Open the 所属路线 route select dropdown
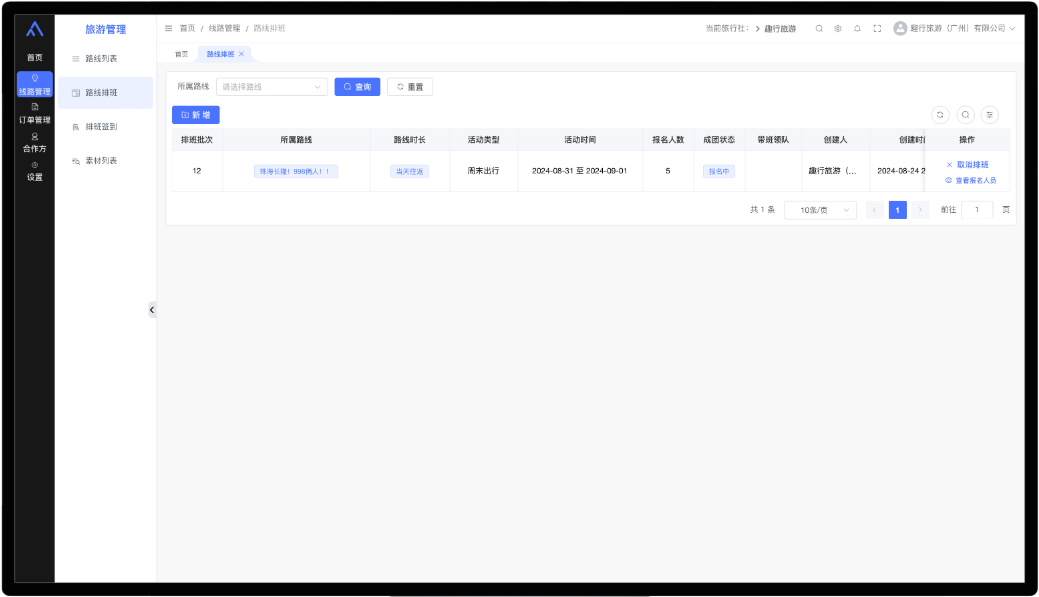The height and width of the screenshot is (597, 1039). 272,87
